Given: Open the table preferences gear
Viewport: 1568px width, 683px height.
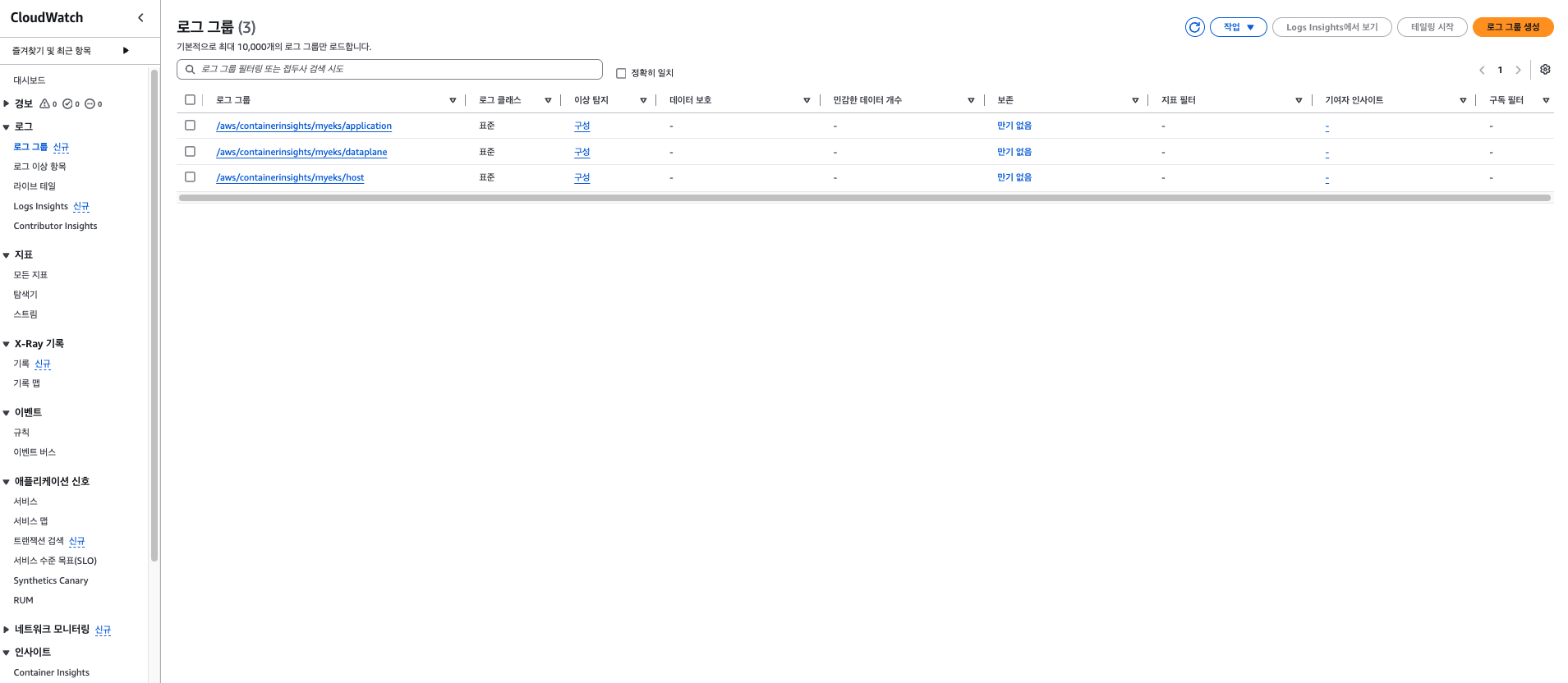Looking at the screenshot, I should [x=1545, y=70].
